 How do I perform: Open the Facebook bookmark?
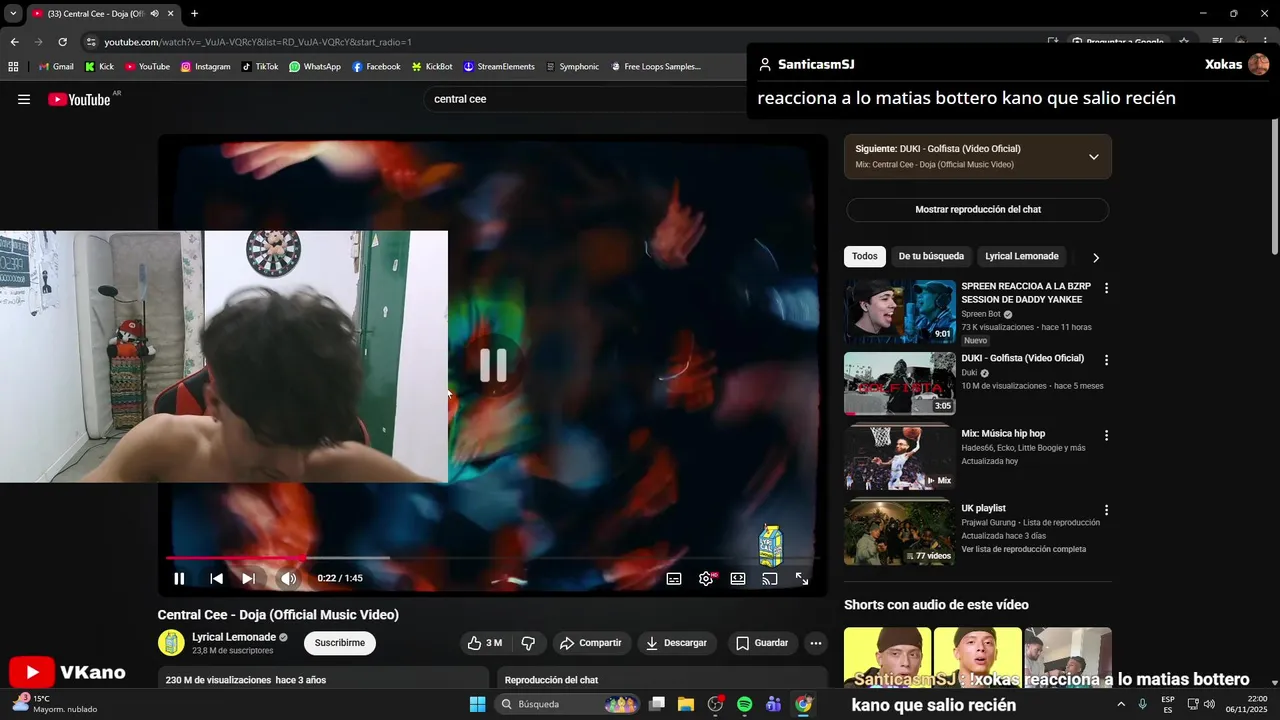pyautogui.click(x=376, y=67)
